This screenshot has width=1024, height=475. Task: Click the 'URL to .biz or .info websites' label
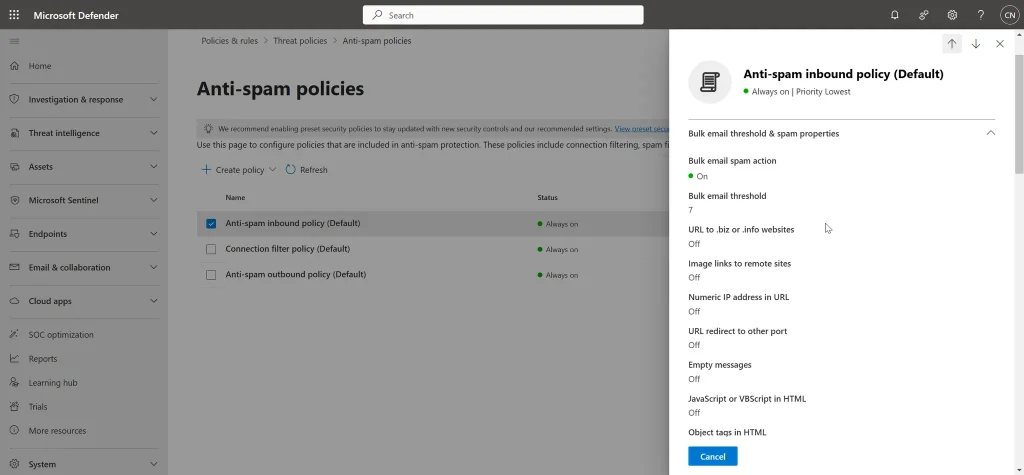tap(741, 229)
